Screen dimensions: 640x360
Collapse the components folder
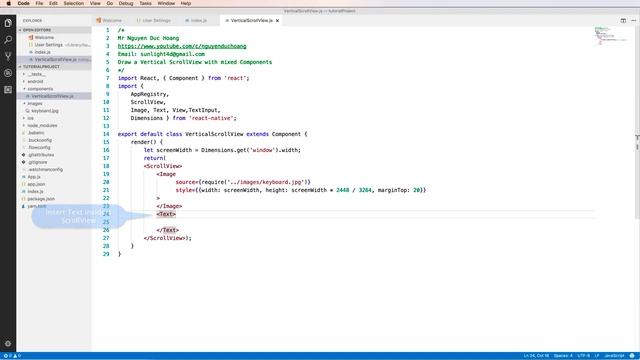40,89
